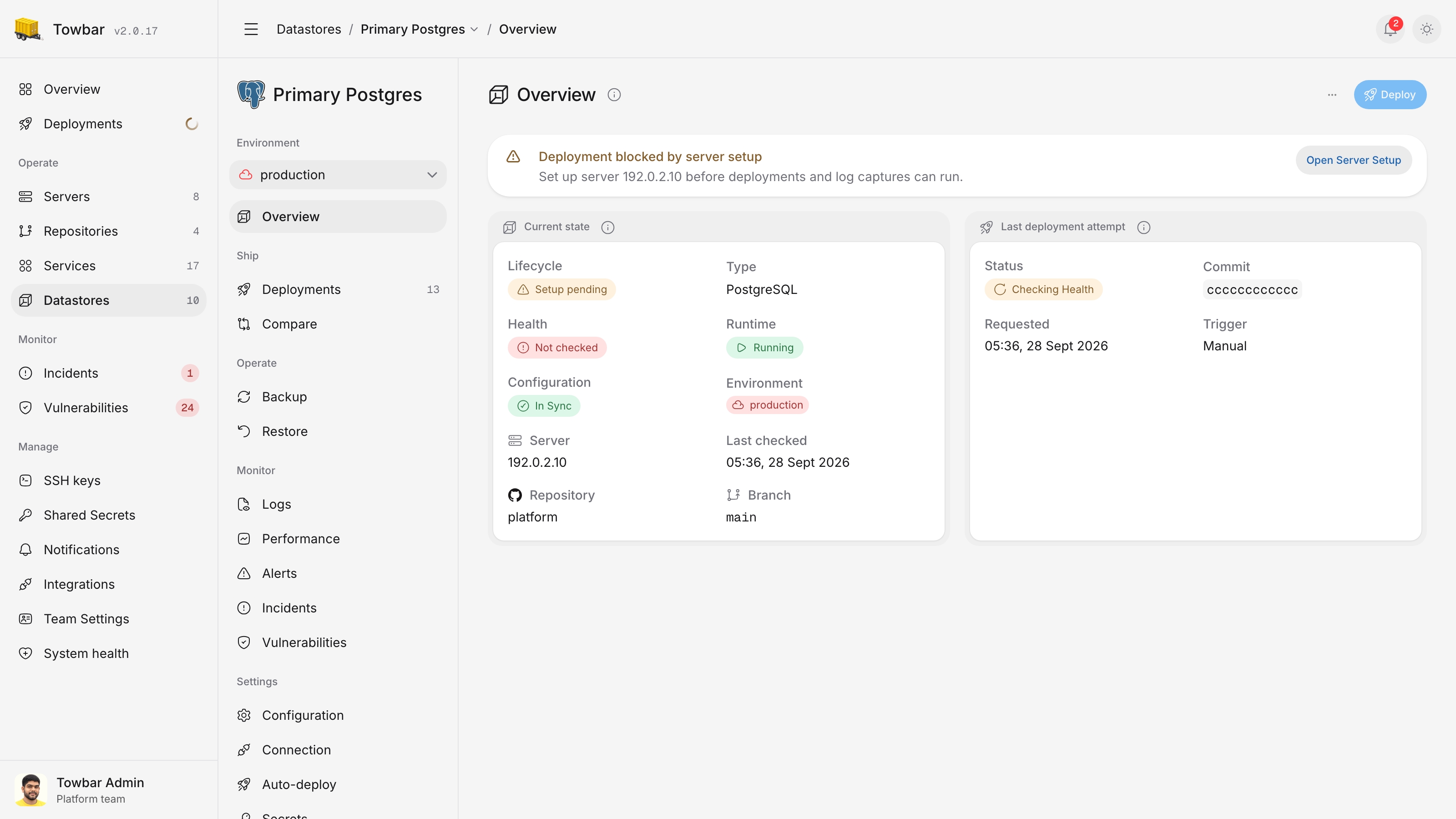Click the Setup pending lifecycle badge

point(561,289)
